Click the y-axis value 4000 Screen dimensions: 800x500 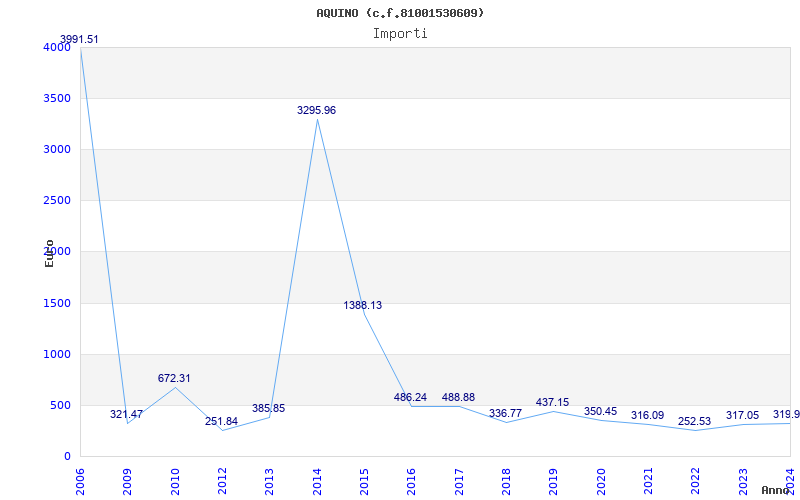pos(57,47)
